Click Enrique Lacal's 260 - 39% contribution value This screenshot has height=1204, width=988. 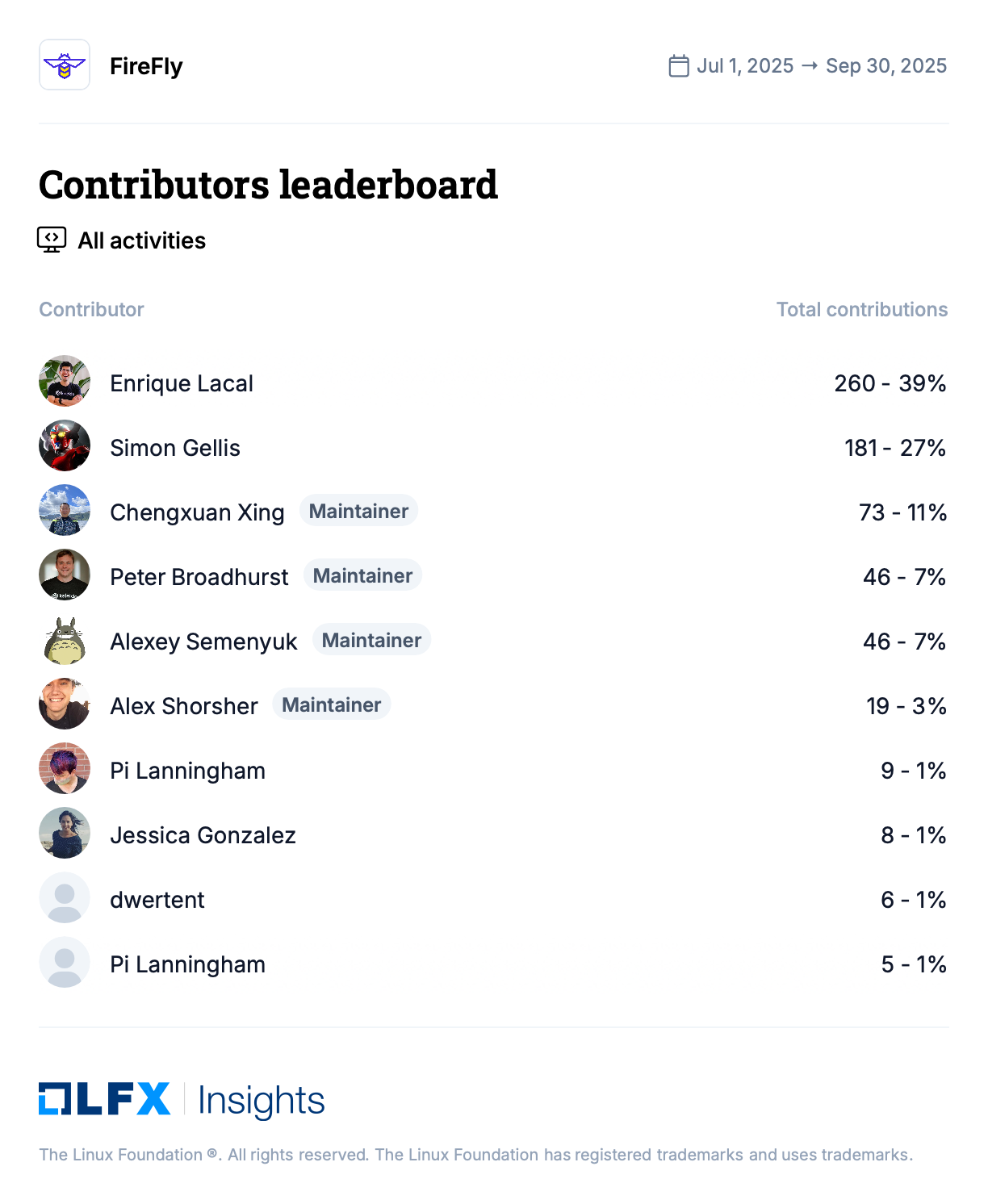coord(890,383)
